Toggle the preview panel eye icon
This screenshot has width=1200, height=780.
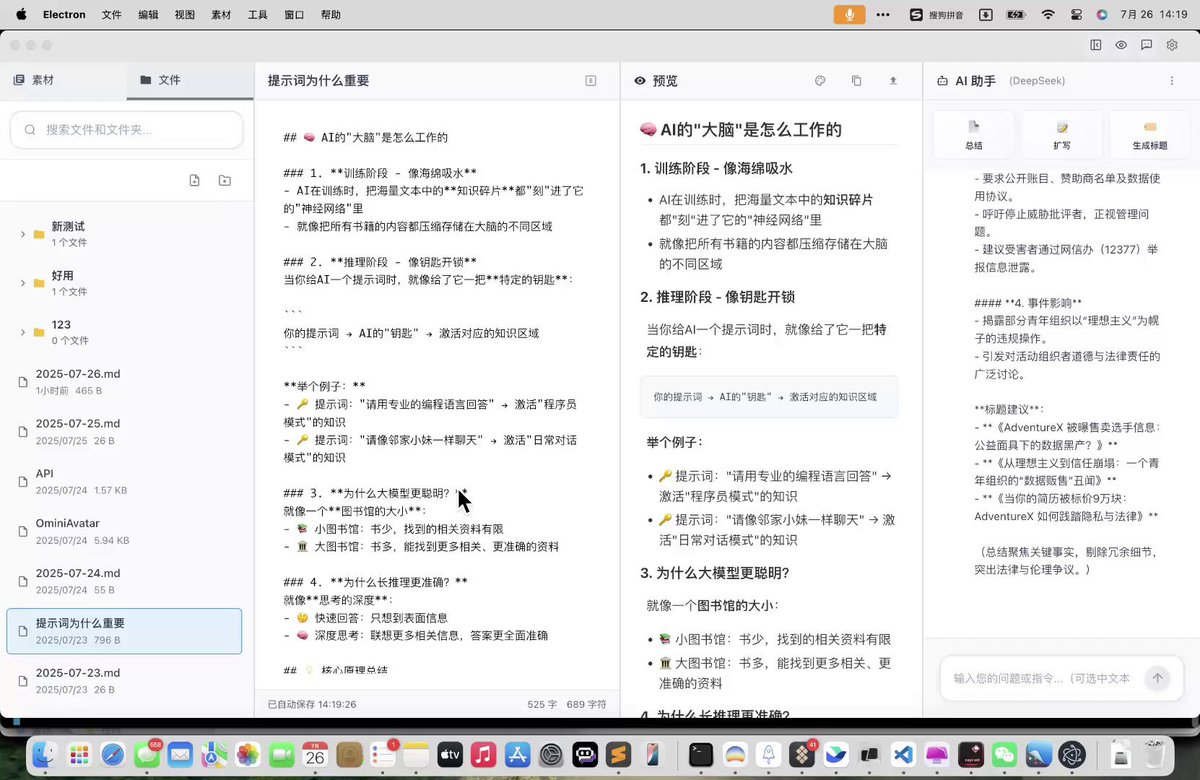[1121, 45]
